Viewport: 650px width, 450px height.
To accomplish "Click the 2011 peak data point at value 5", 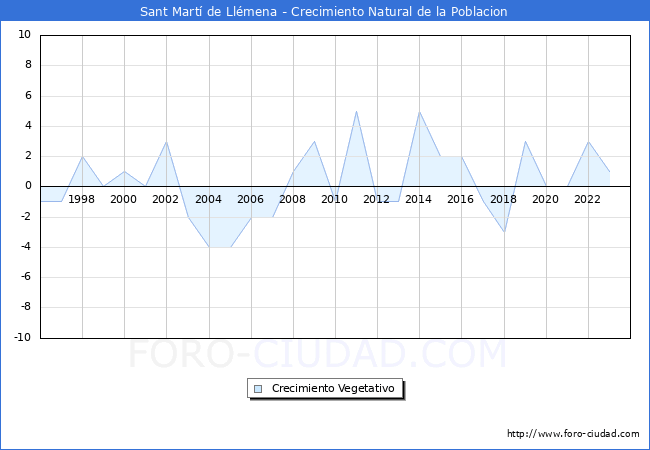I will click(x=357, y=111).
